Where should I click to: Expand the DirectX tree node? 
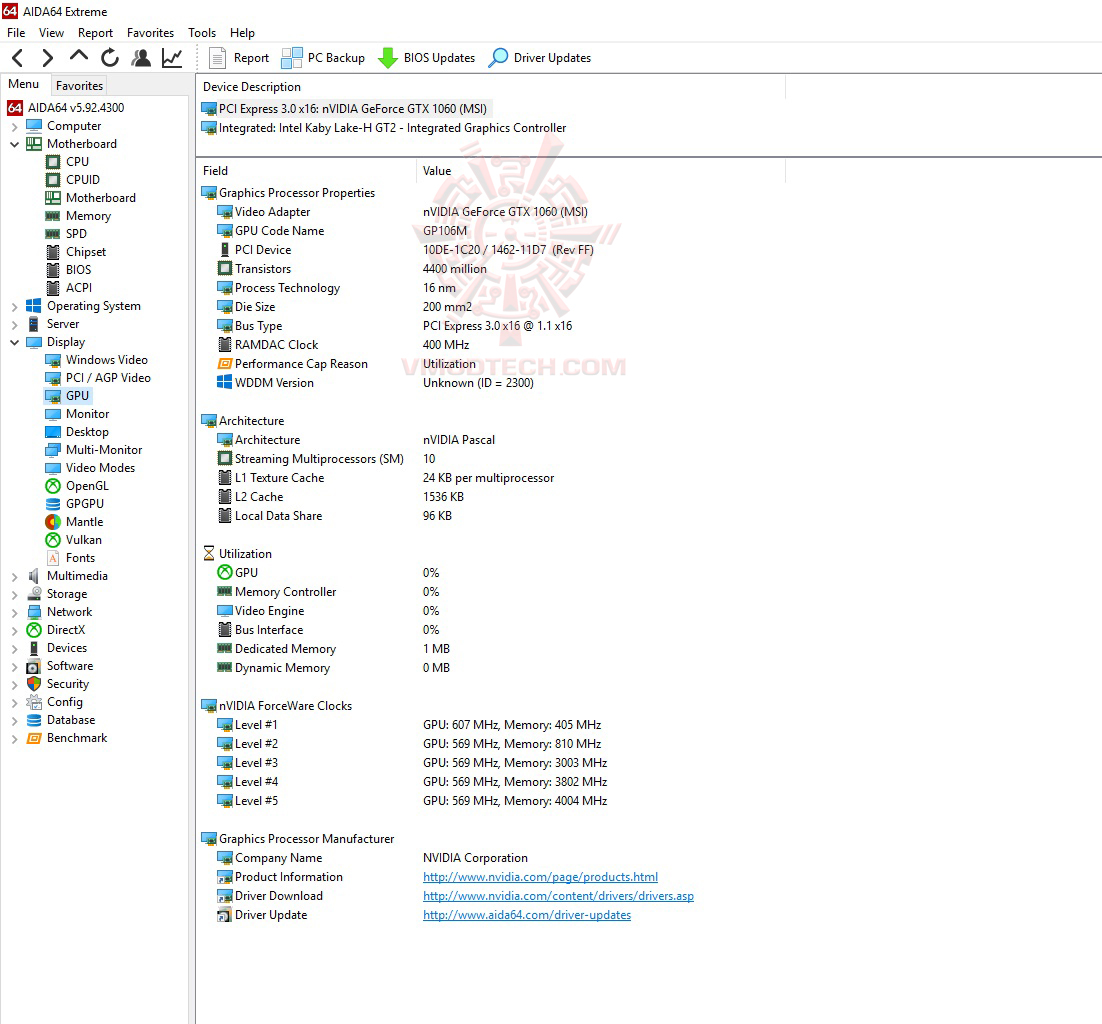click(15, 630)
